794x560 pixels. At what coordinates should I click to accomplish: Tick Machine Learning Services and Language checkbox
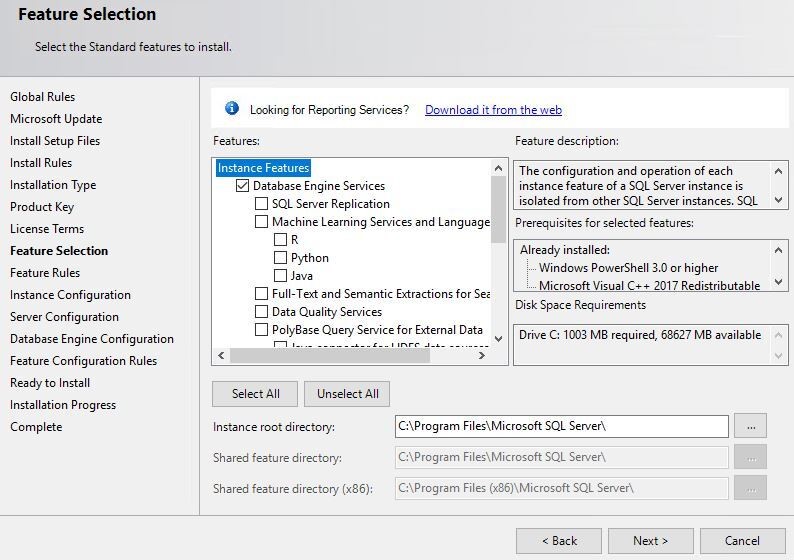(261, 222)
